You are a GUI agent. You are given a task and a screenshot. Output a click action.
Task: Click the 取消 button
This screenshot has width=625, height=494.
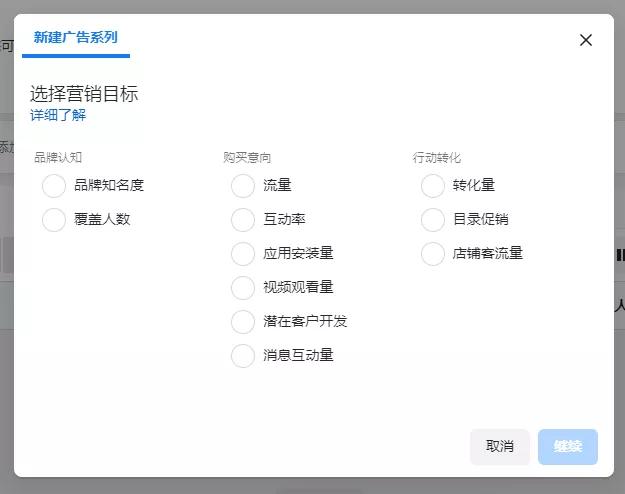[500, 447]
